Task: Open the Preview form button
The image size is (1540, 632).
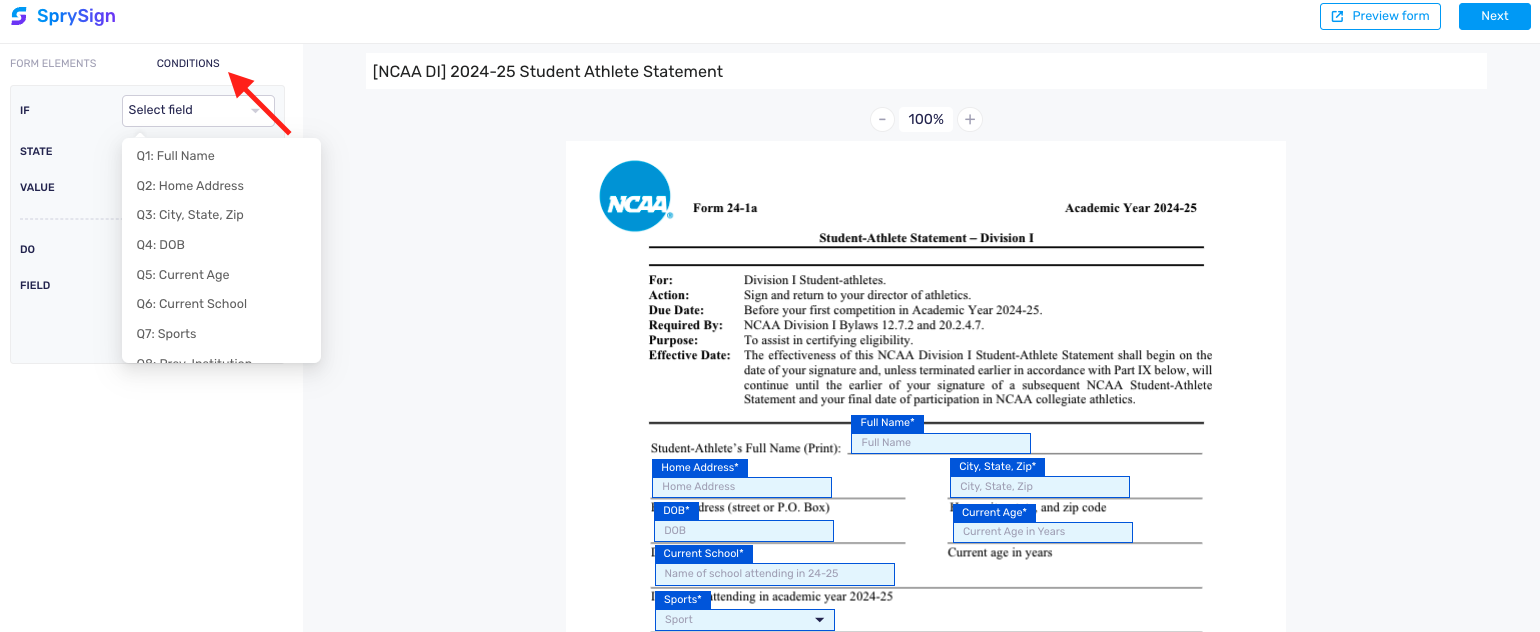Action: pyautogui.click(x=1380, y=16)
